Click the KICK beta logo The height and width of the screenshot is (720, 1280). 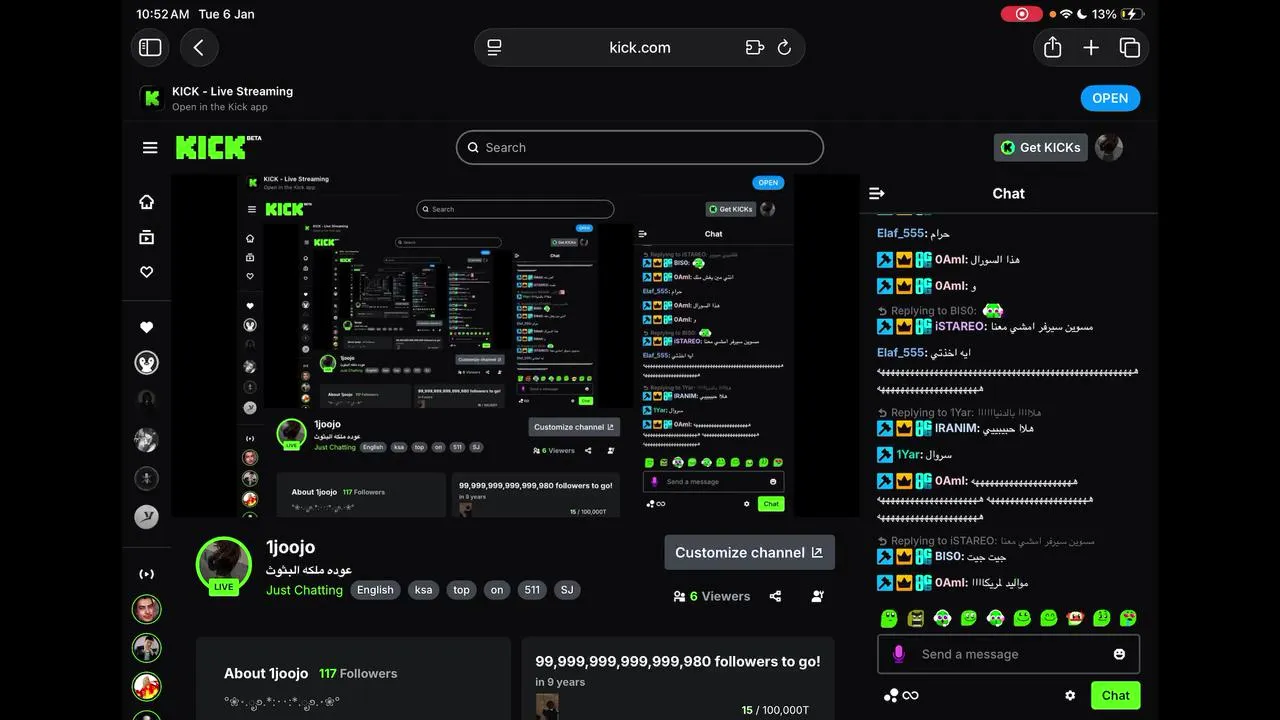[217, 147]
